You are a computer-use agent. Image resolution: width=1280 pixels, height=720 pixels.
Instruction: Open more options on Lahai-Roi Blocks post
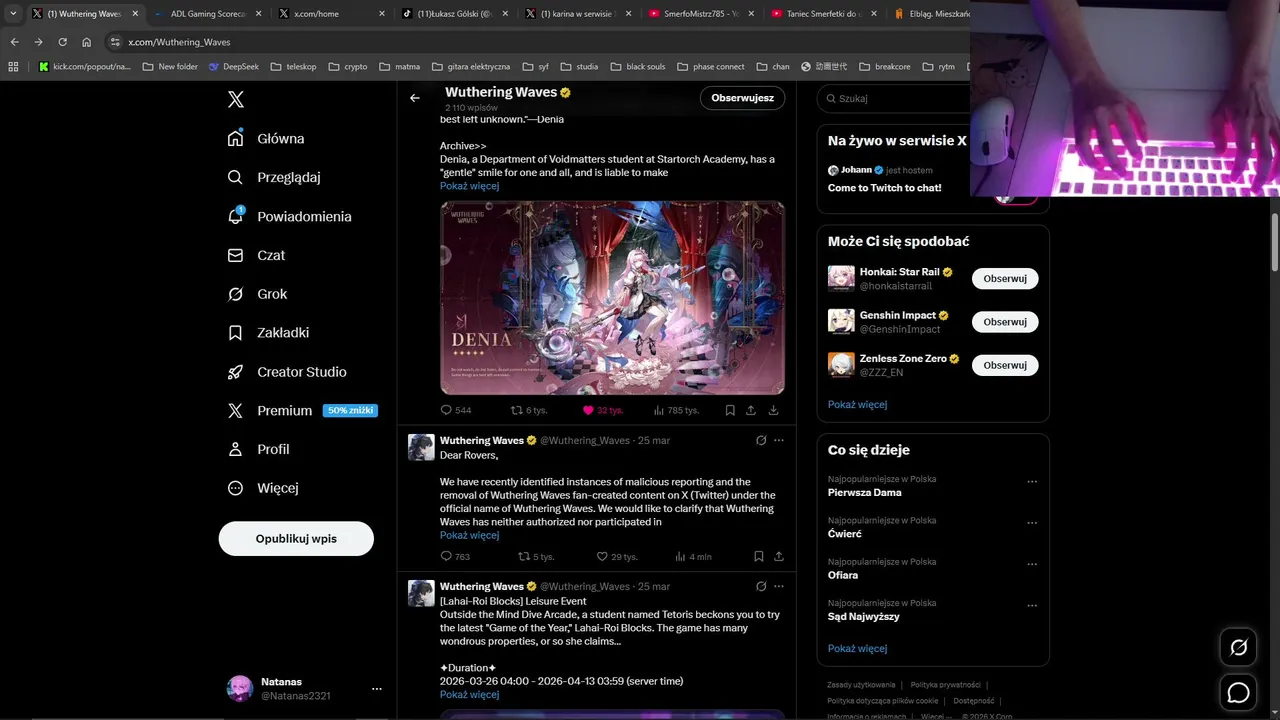779,586
